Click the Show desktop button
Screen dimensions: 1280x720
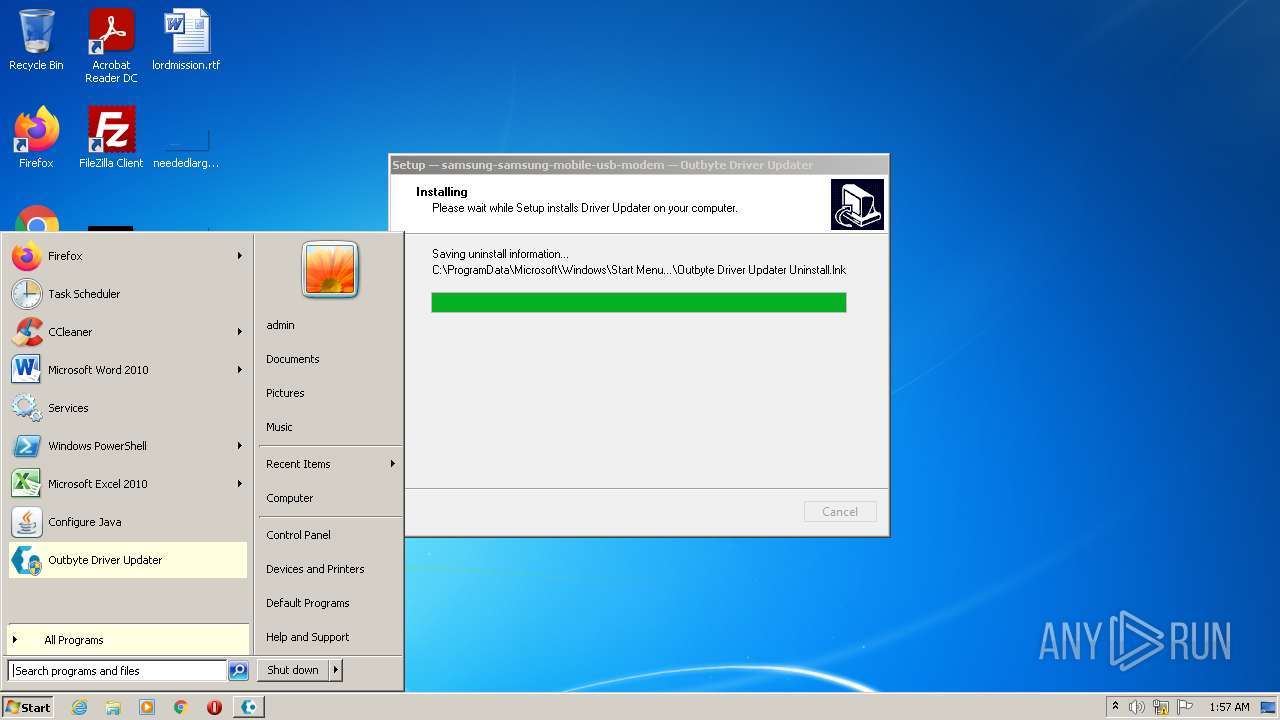[x=1269, y=707]
